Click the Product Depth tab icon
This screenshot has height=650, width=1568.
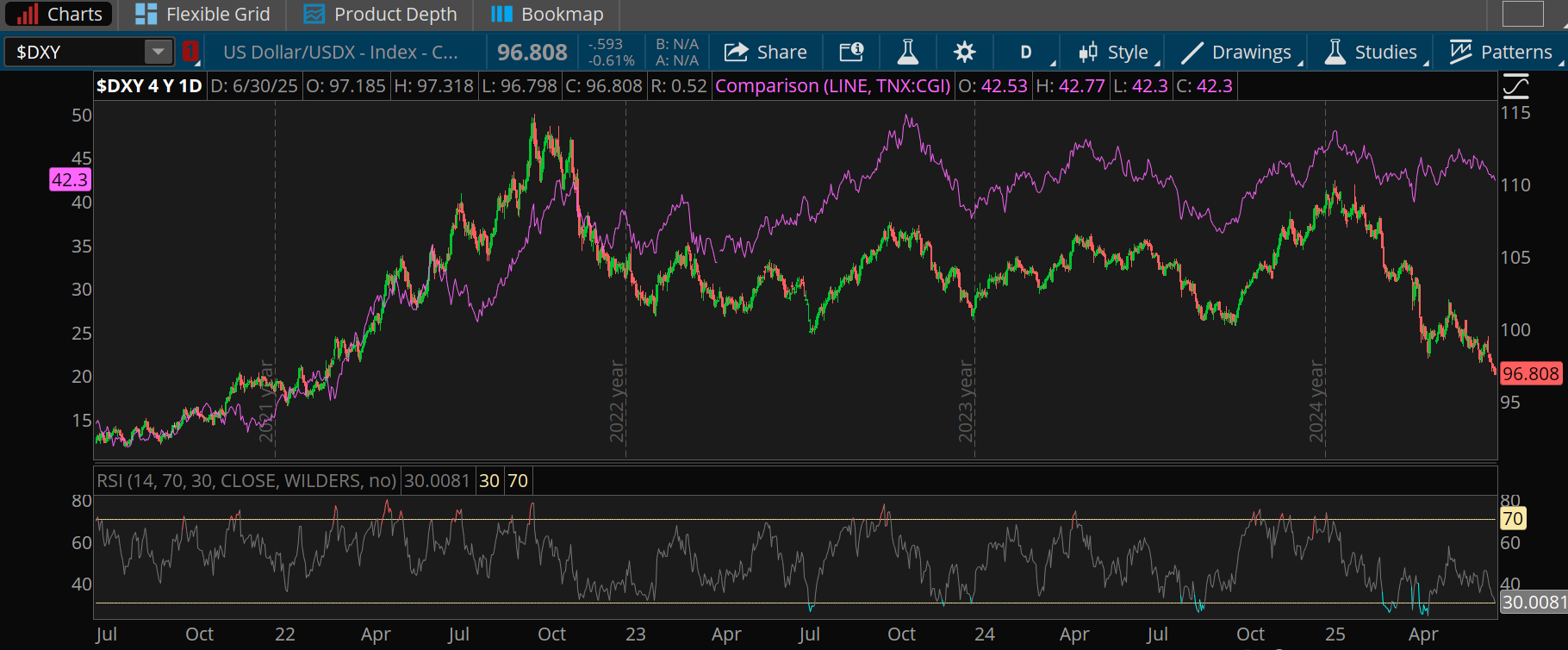314,14
